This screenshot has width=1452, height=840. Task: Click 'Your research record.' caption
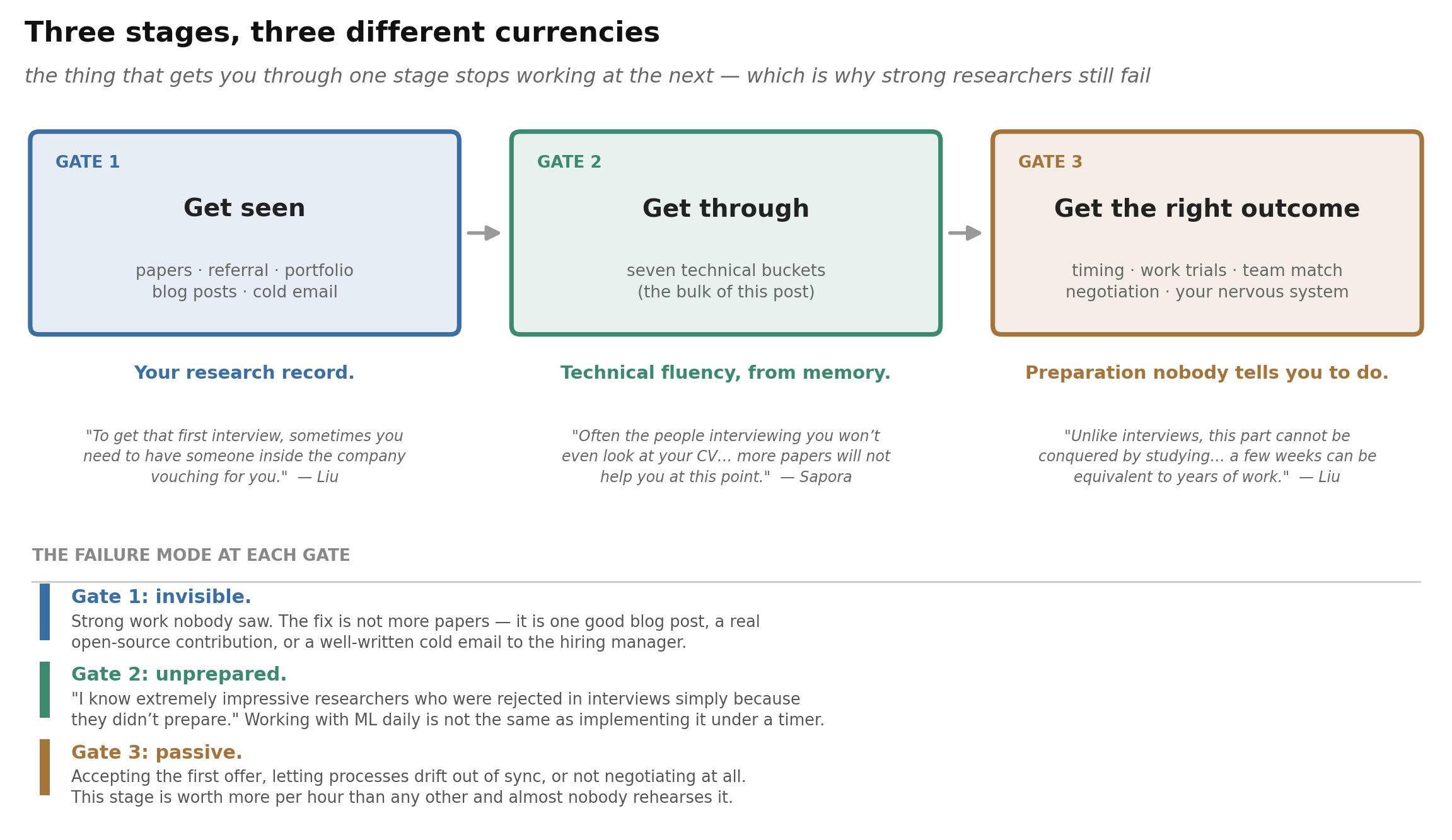(x=245, y=373)
